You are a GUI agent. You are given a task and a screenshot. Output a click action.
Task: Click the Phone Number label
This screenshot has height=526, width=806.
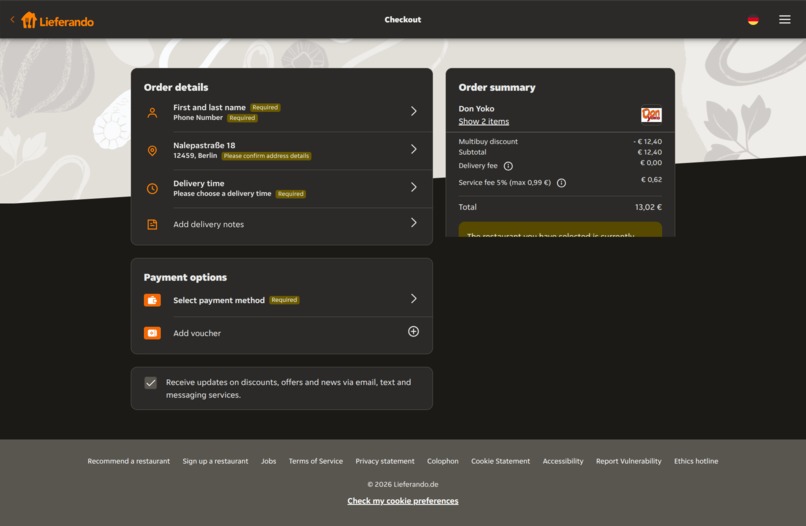(198, 118)
